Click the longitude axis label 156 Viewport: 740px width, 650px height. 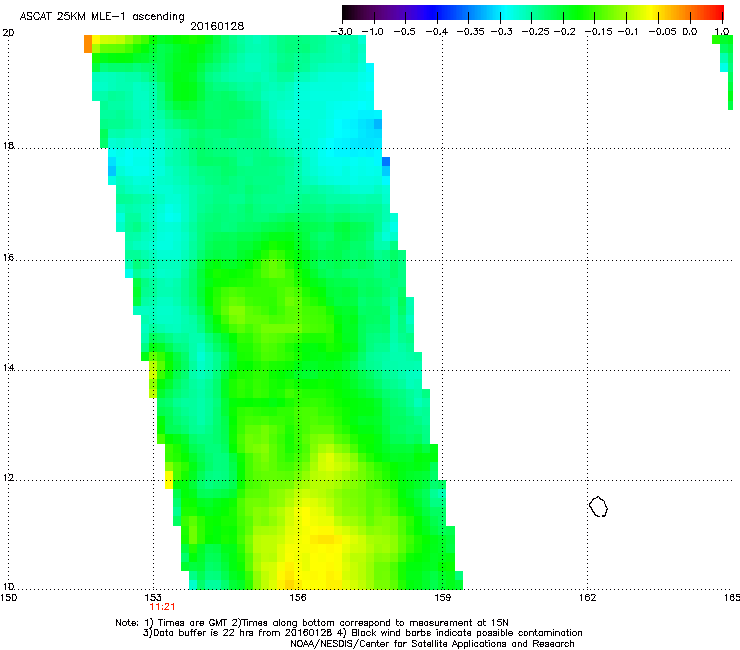click(x=298, y=598)
